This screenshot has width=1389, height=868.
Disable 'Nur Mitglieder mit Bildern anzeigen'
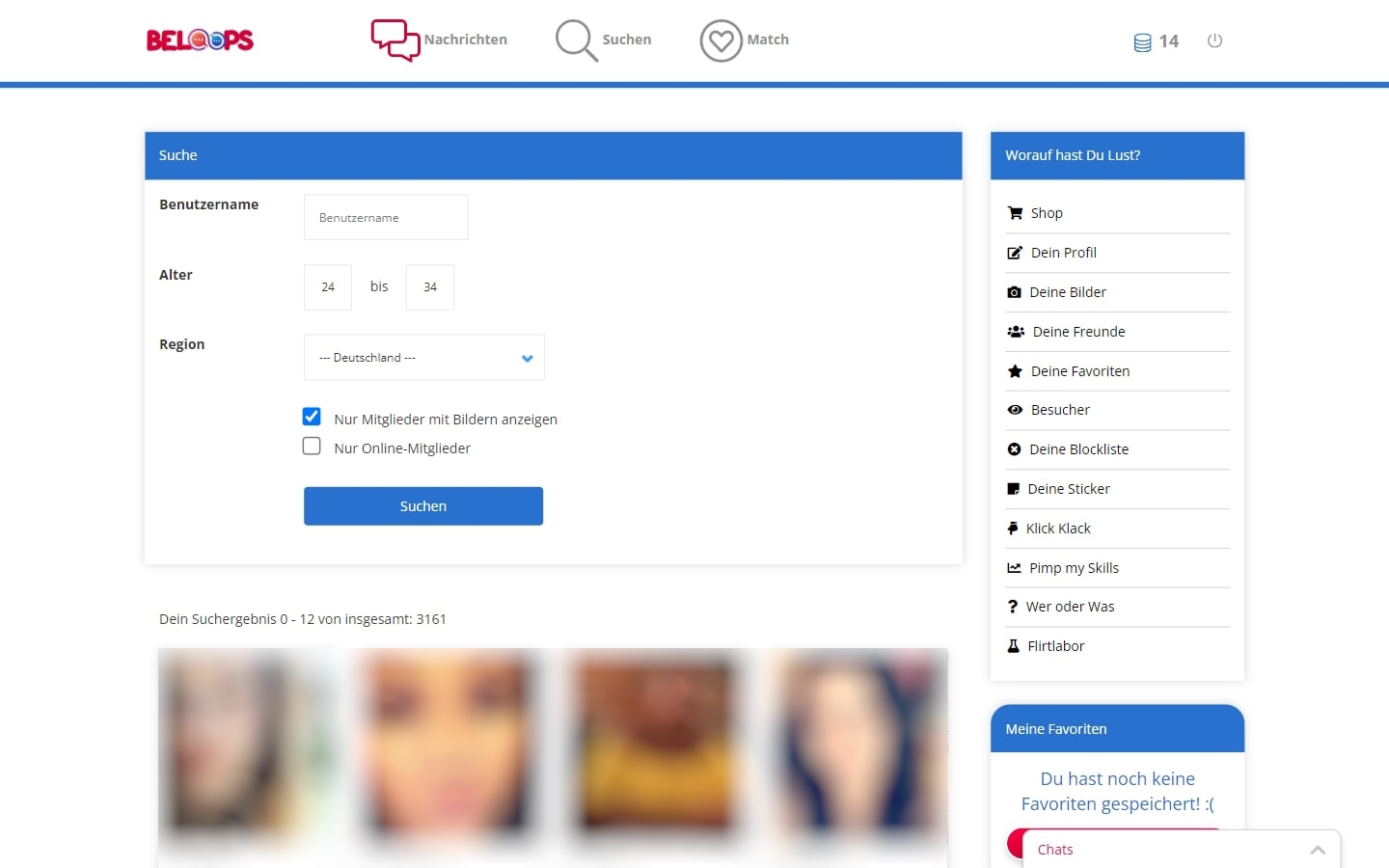coord(311,416)
